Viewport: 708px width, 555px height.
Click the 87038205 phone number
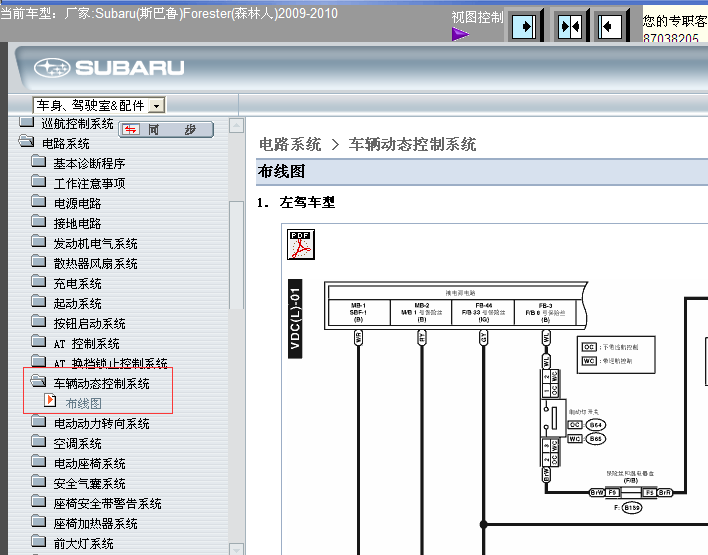671,38
